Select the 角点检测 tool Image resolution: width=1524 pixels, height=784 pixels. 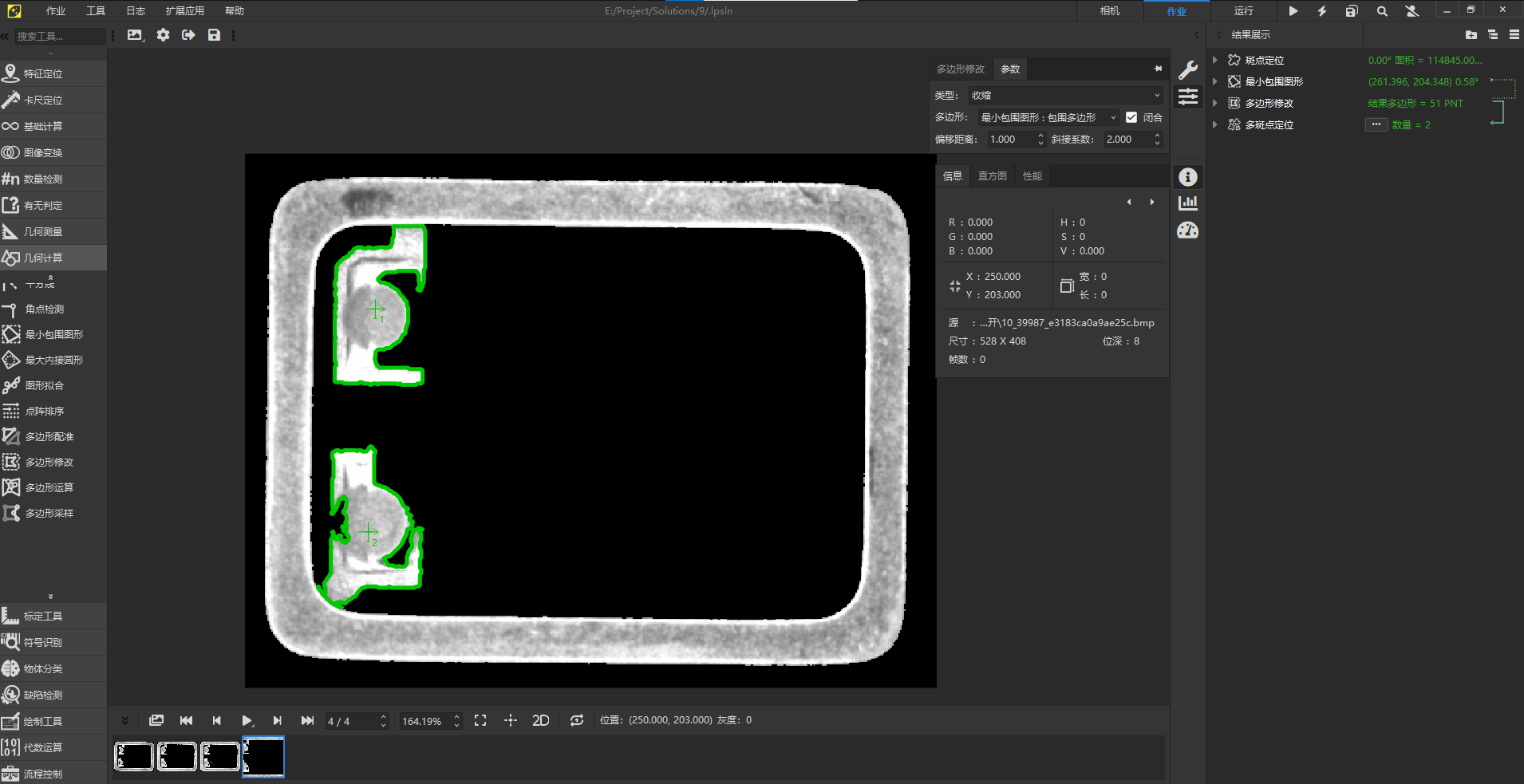click(x=44, y=309)
